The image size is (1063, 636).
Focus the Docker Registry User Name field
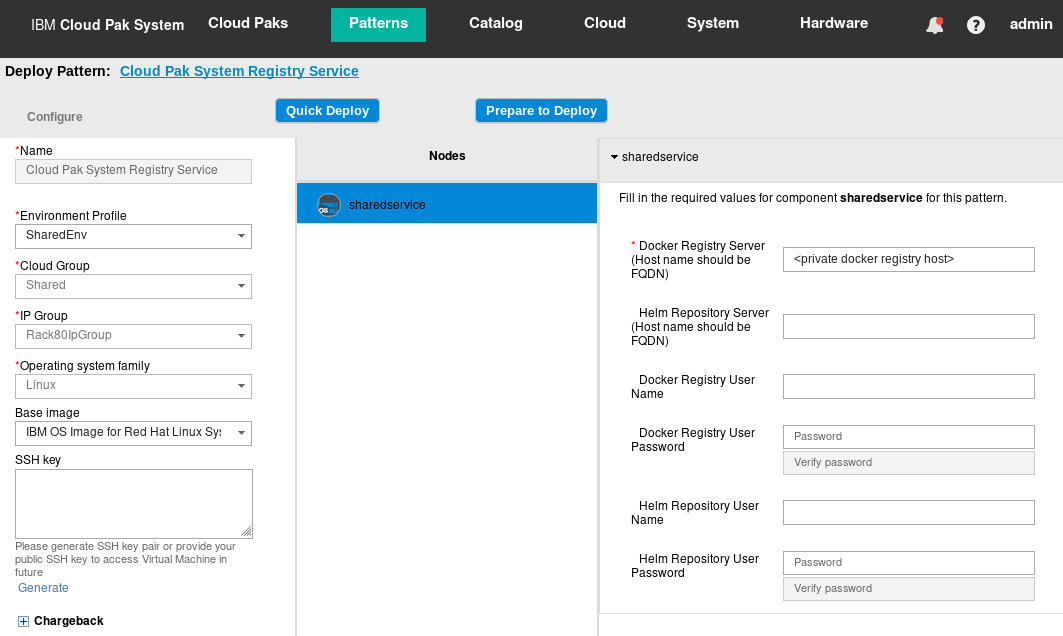908,386
